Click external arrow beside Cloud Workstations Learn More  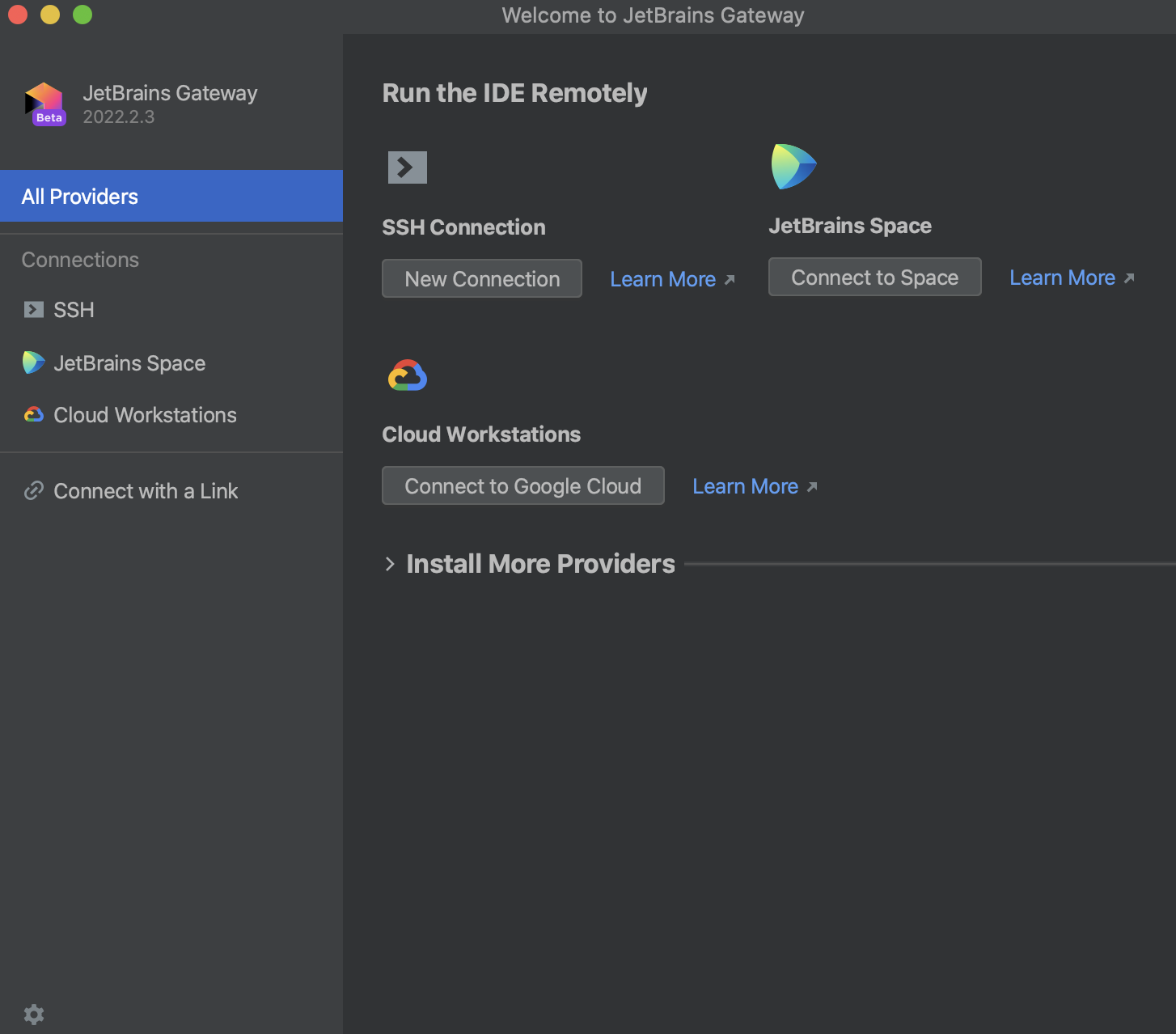[x=812, y=487]
